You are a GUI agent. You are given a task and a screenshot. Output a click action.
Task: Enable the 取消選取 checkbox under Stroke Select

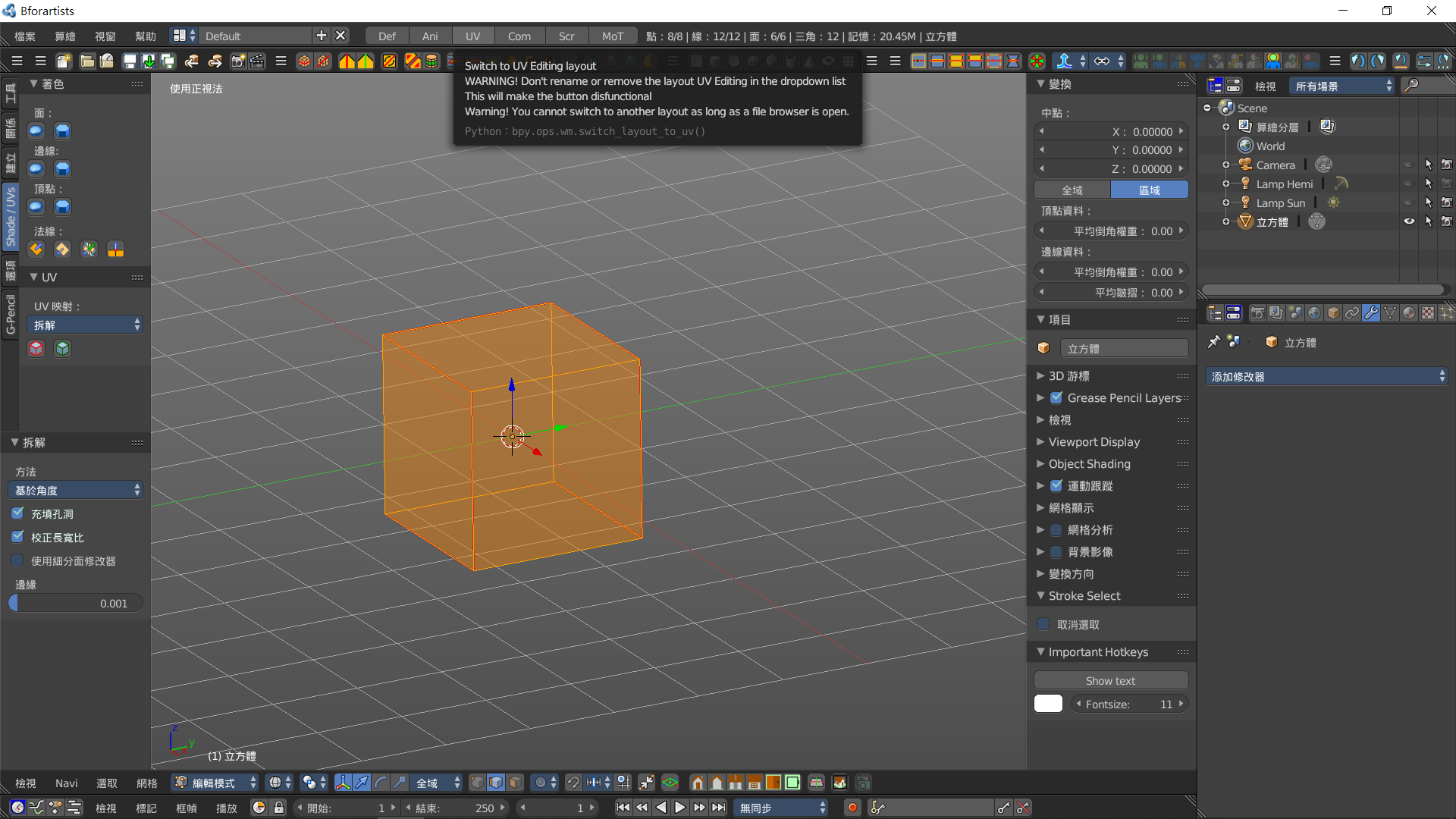[x=1043, y=624]
